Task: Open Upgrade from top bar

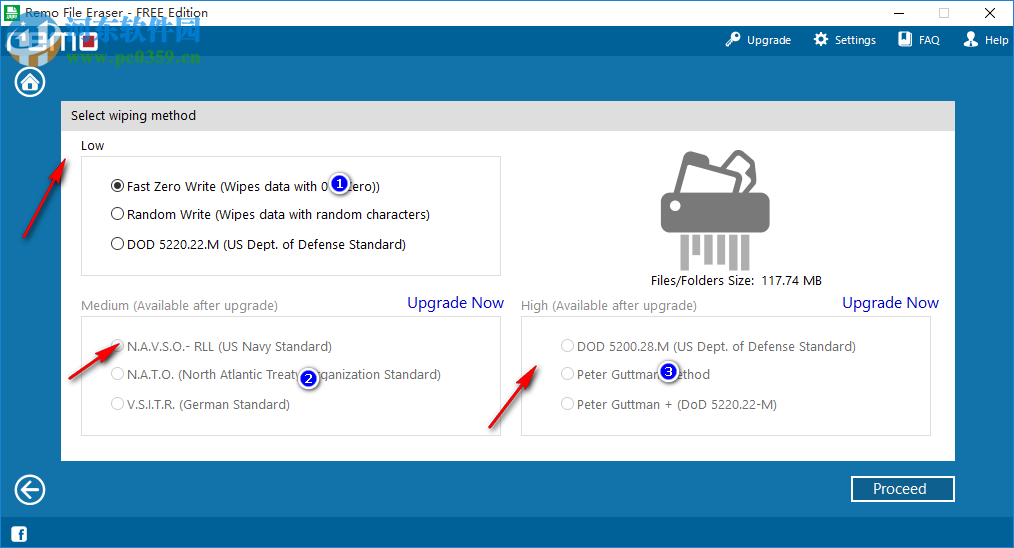Action: tap(758, 40)
